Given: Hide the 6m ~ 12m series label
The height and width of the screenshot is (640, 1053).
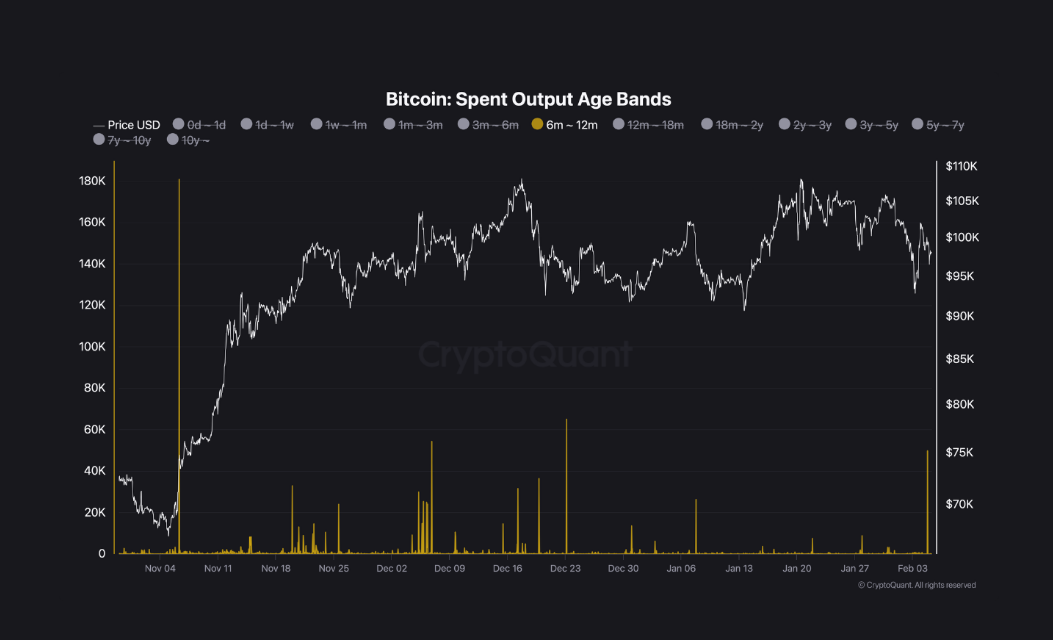Looking at the screenshot, I should point(571,125).
